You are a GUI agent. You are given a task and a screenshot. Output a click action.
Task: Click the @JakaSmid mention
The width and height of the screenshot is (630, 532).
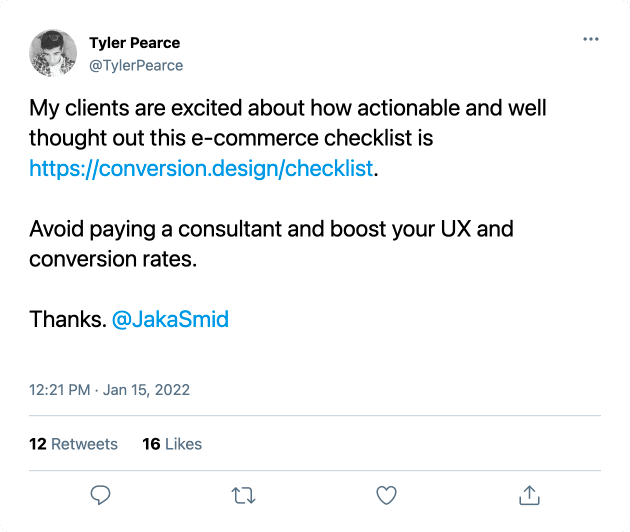tap(170, 319)
